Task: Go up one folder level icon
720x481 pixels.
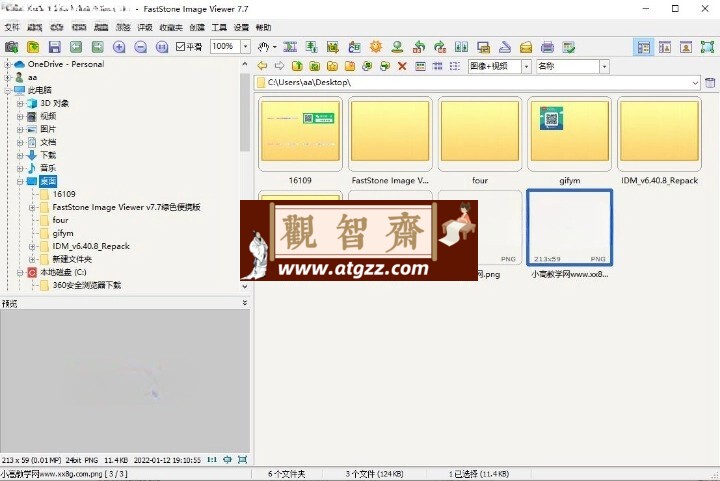Action: pos(297,66)
